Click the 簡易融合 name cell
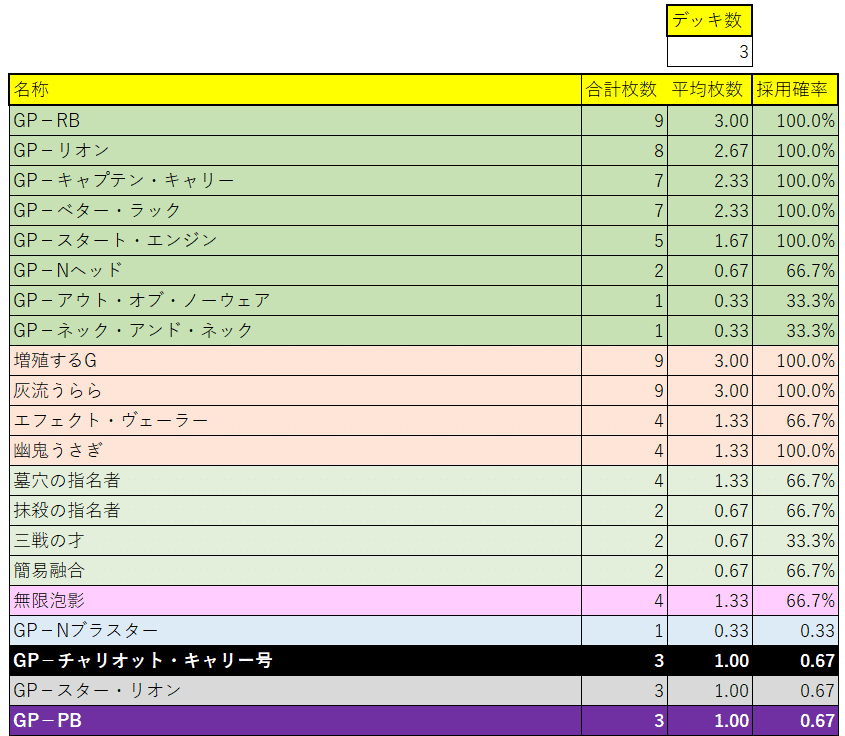The height and width of the screenshot is (736, 845). coord(295,571)
